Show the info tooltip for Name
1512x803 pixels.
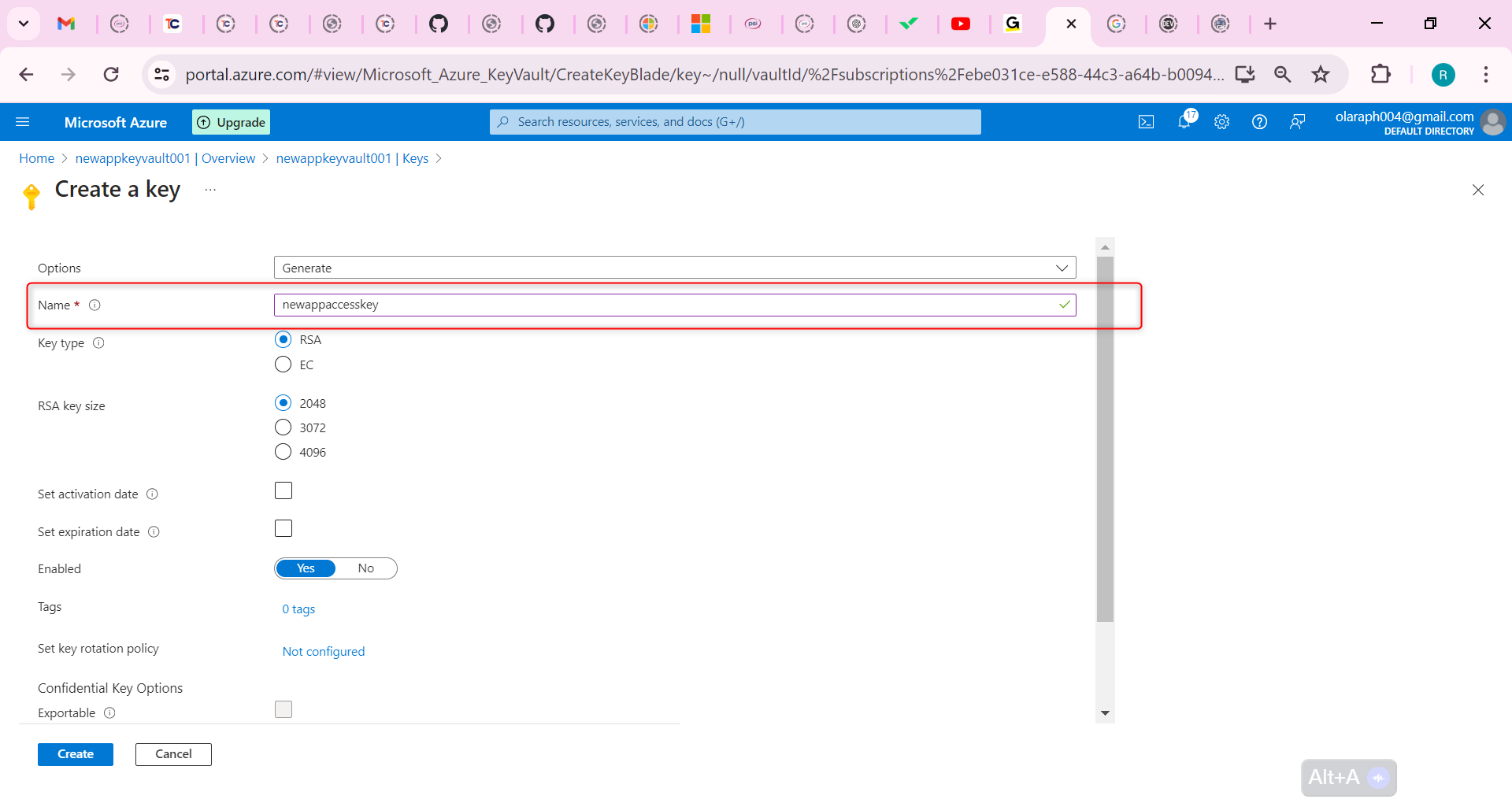click(94, 305)
